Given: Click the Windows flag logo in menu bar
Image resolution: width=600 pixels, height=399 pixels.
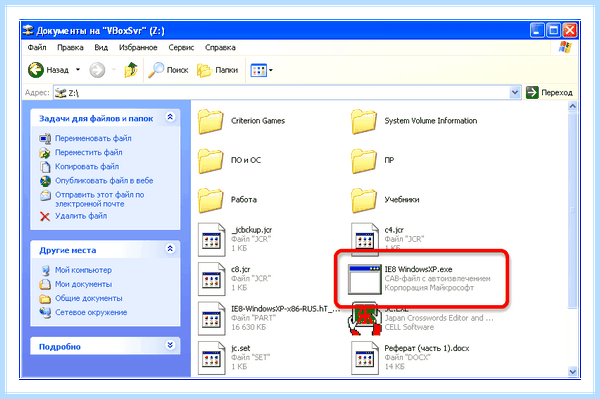Looking at the screenshot, I should pyautogui.click(x=565, y=47).
